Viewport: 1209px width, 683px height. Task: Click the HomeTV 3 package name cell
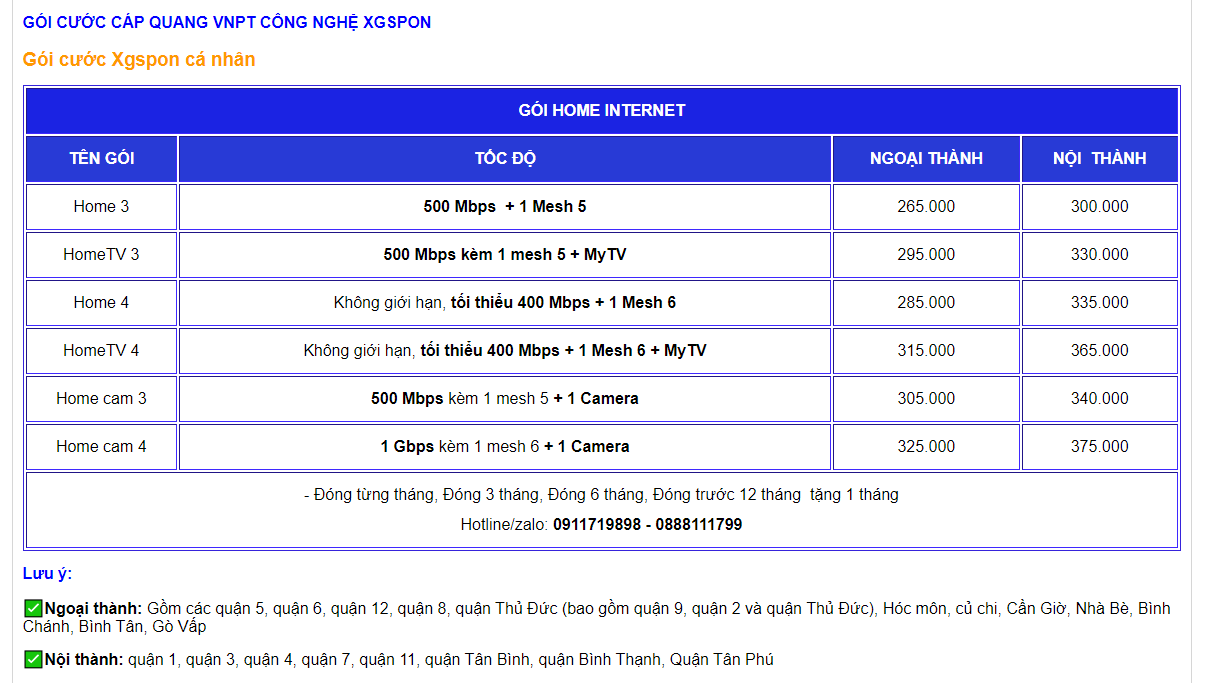(x=102, y=254)
